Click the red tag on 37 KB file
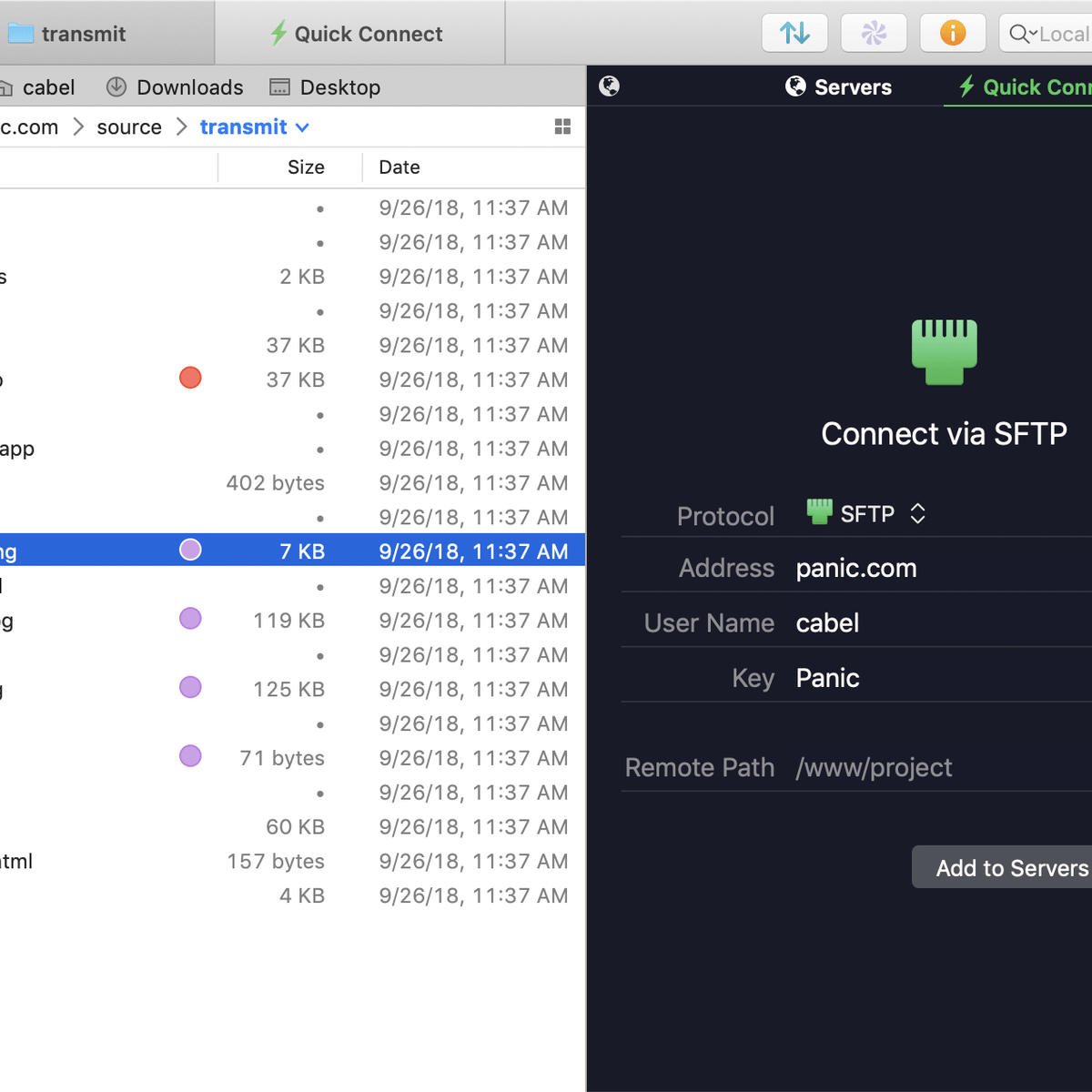 point(190,378)
